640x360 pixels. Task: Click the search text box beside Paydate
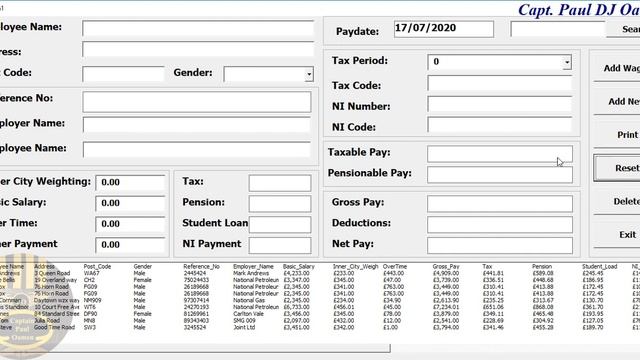click(558, 29)
